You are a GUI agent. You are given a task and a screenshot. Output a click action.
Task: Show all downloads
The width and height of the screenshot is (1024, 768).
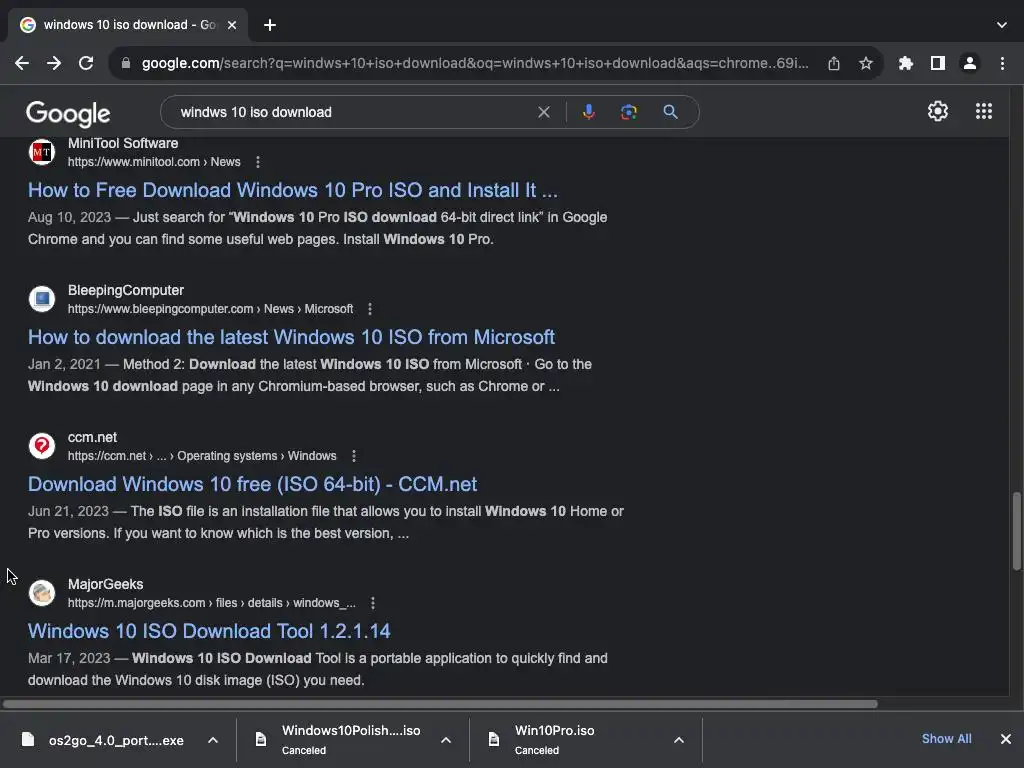946,739
